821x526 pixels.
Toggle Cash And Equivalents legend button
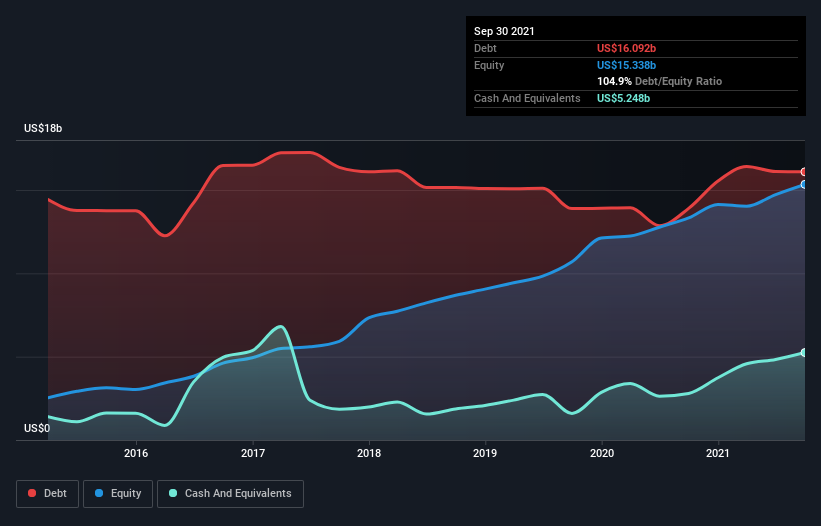(x=230, y=494)
